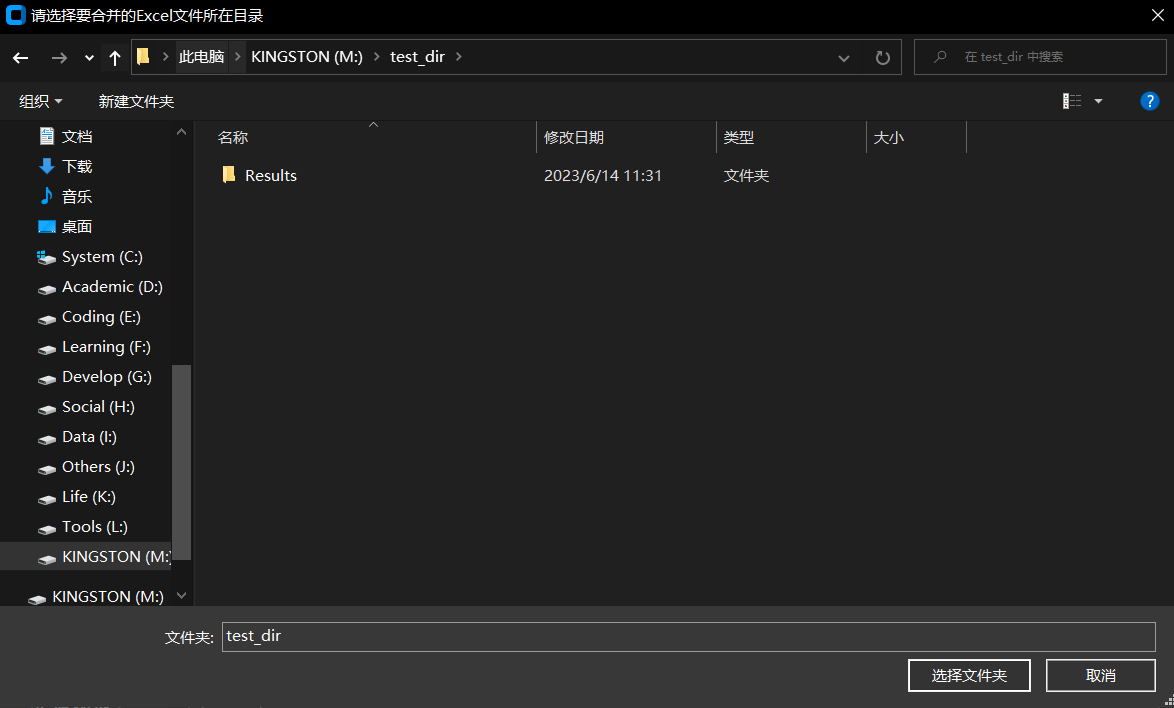Viewport: 1174px width, 708px height.
Task: Sort files by the 名称 column header
Action: click(232, 137)
